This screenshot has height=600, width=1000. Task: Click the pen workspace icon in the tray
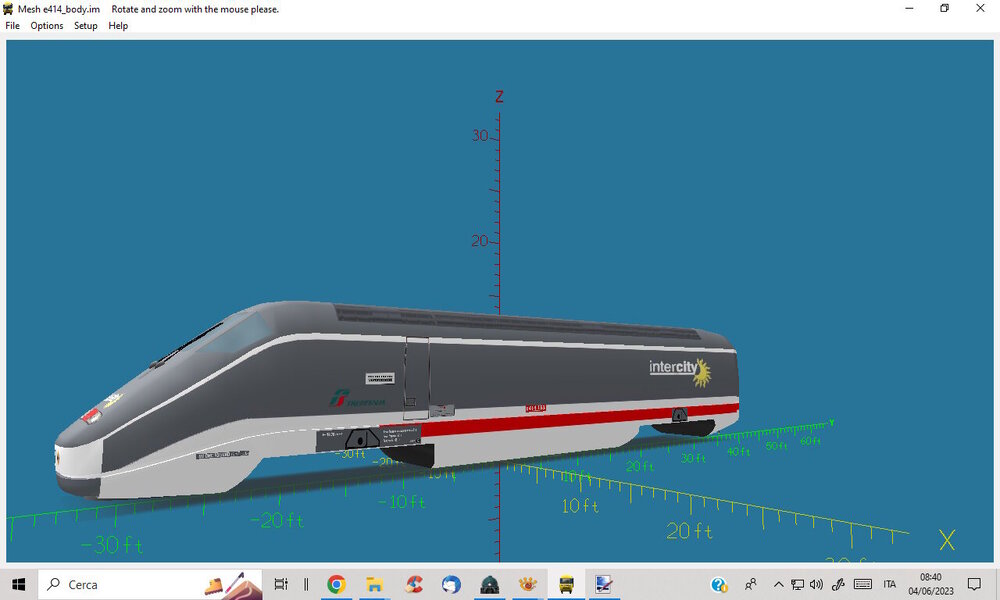838,584
